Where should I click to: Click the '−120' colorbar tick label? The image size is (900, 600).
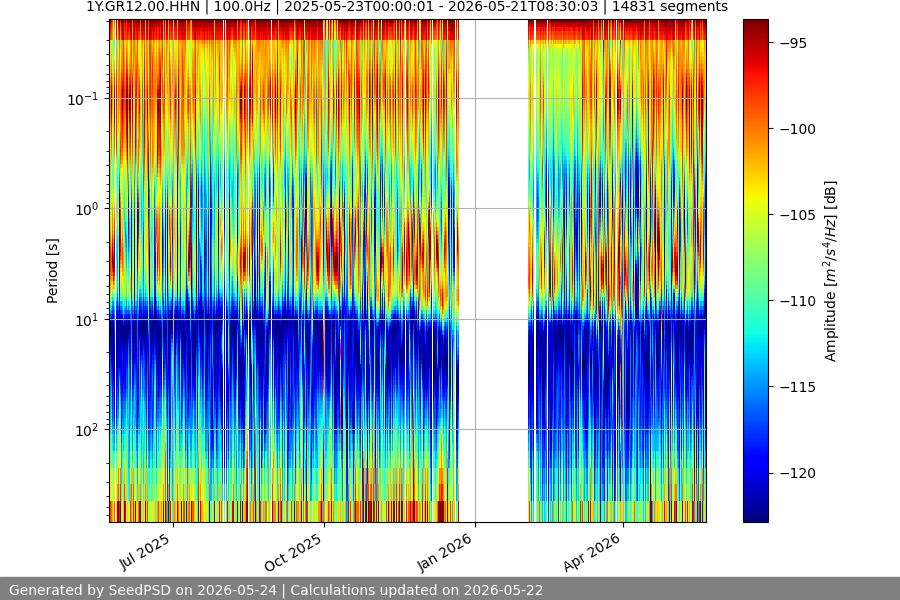tap(798, 473)
